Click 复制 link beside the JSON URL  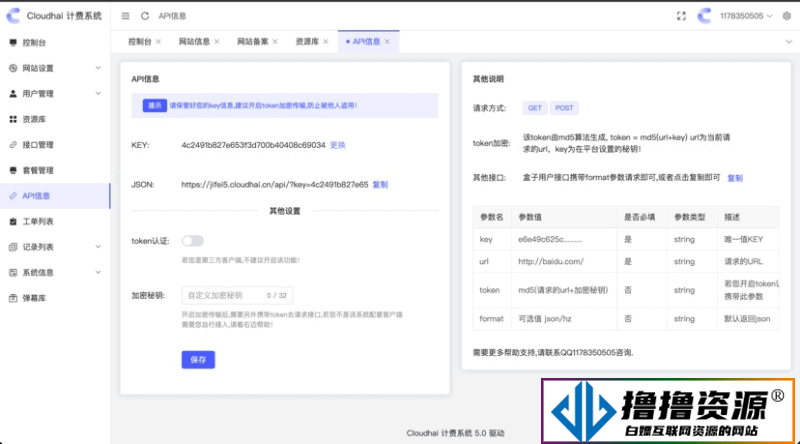pyautogui.click(x=380, y=184)
